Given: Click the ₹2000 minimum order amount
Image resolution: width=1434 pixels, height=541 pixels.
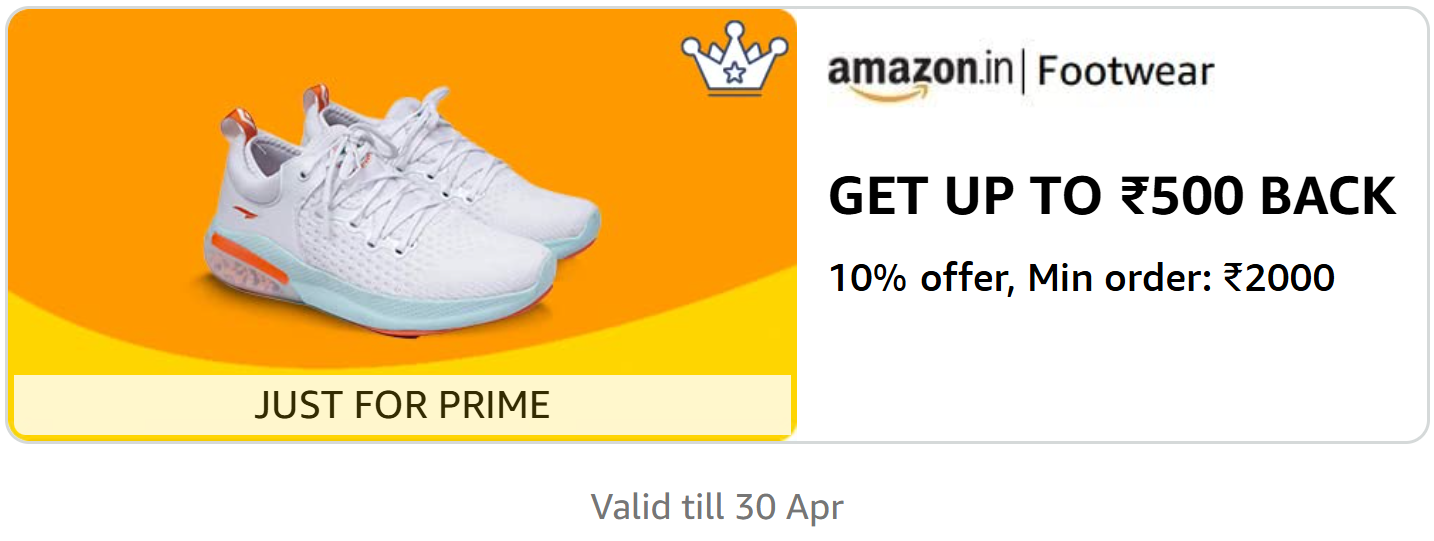Looking at the screenshot, I should pyautogui.click(x=1279, y=277).
